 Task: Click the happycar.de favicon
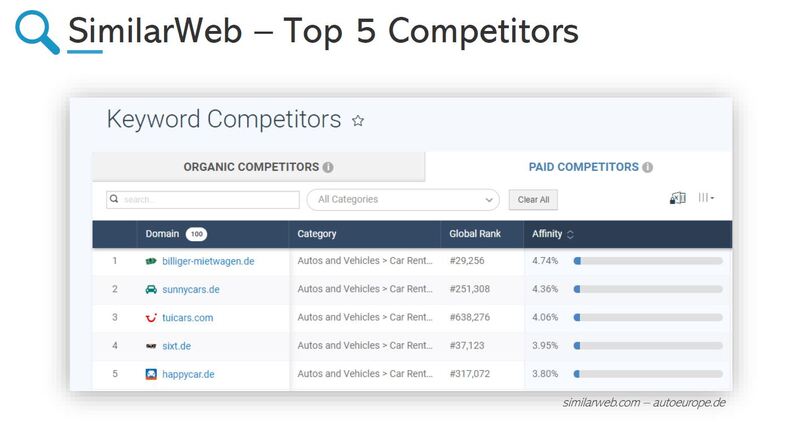pos(151,374)
